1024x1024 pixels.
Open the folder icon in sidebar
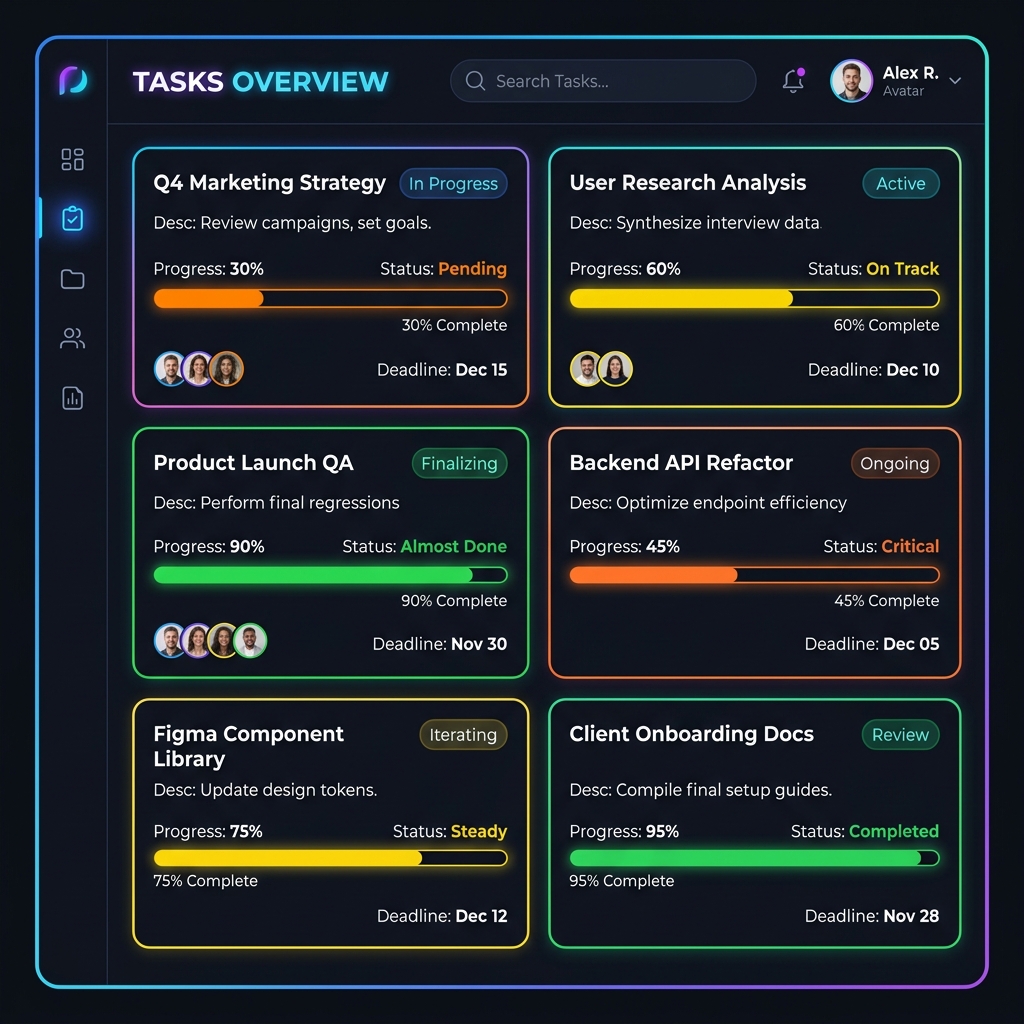pyautogui.click(x=72, y=279)
